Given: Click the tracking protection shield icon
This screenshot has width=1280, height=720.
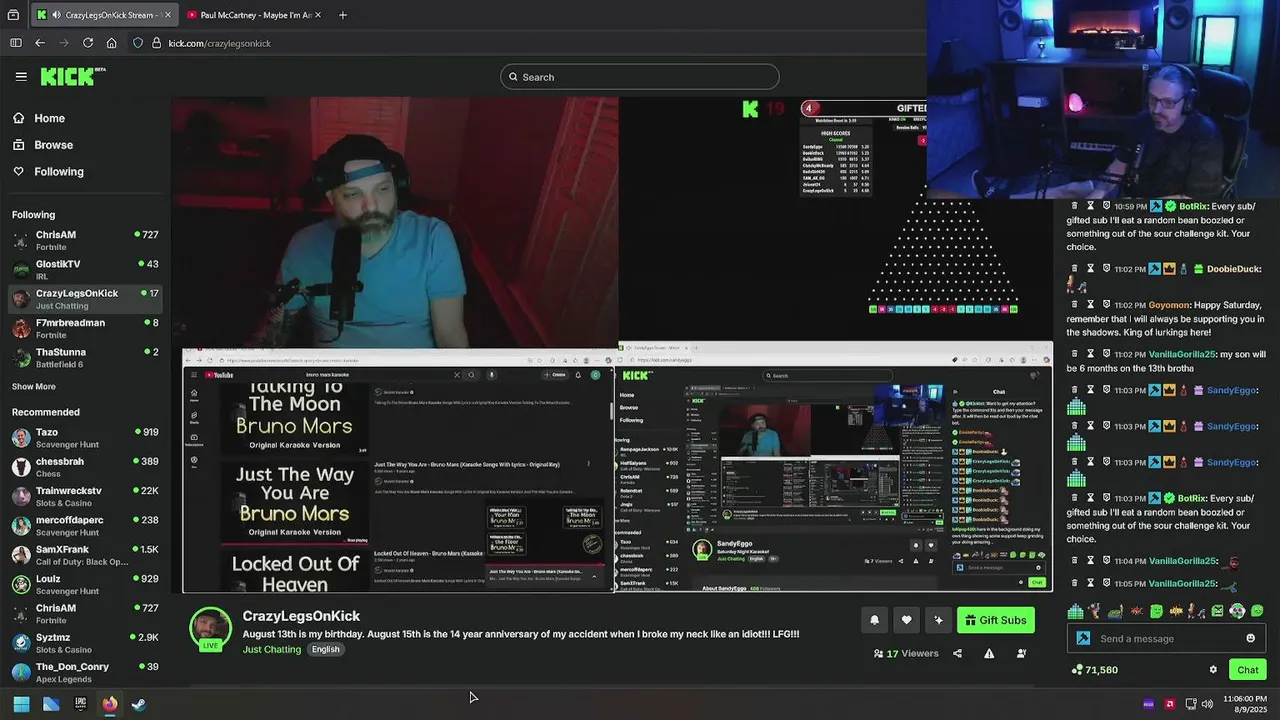Looking at the screenshot, I should (138, 43).
